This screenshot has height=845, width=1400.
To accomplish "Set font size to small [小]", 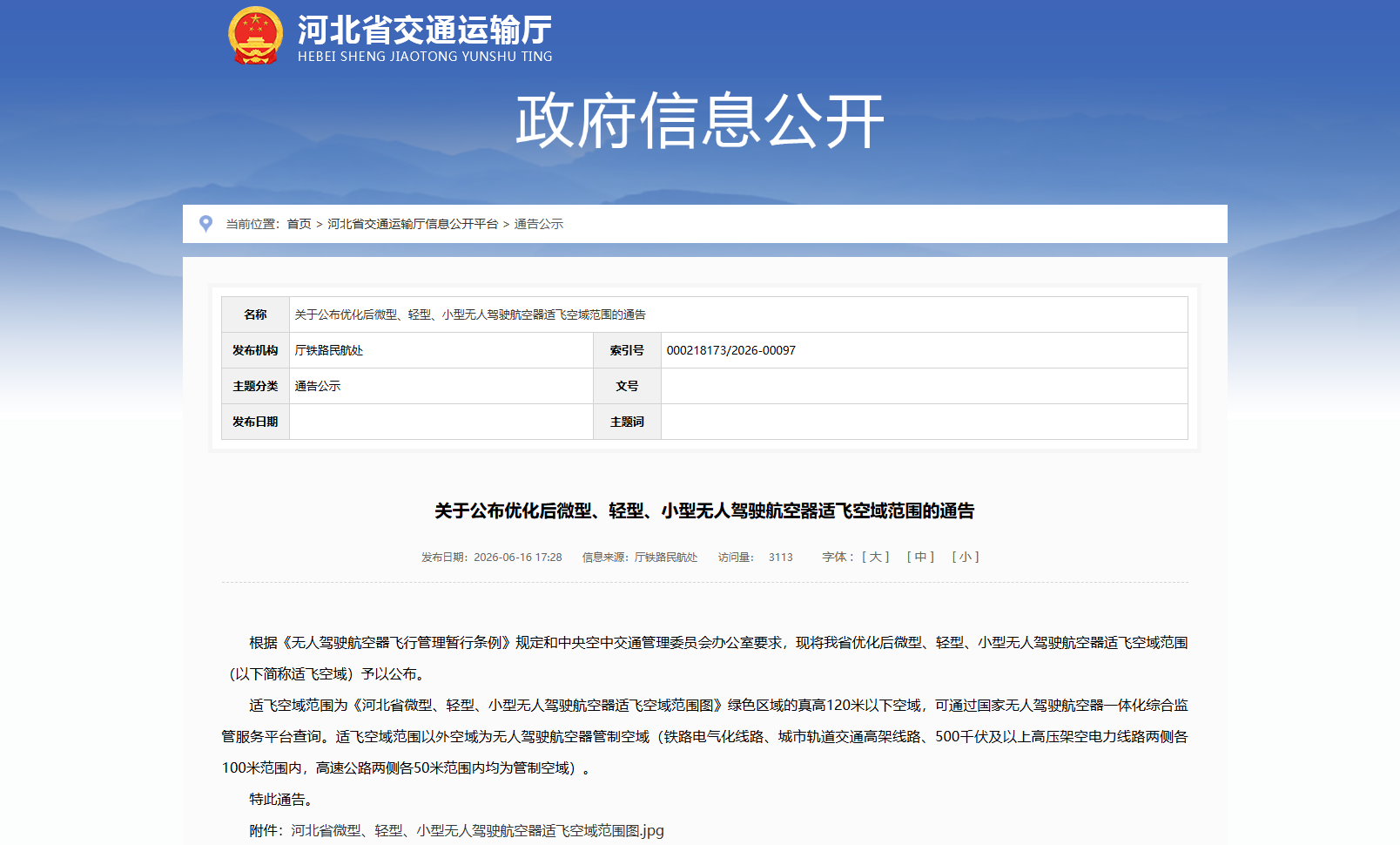I will click(x=966, y=557).
